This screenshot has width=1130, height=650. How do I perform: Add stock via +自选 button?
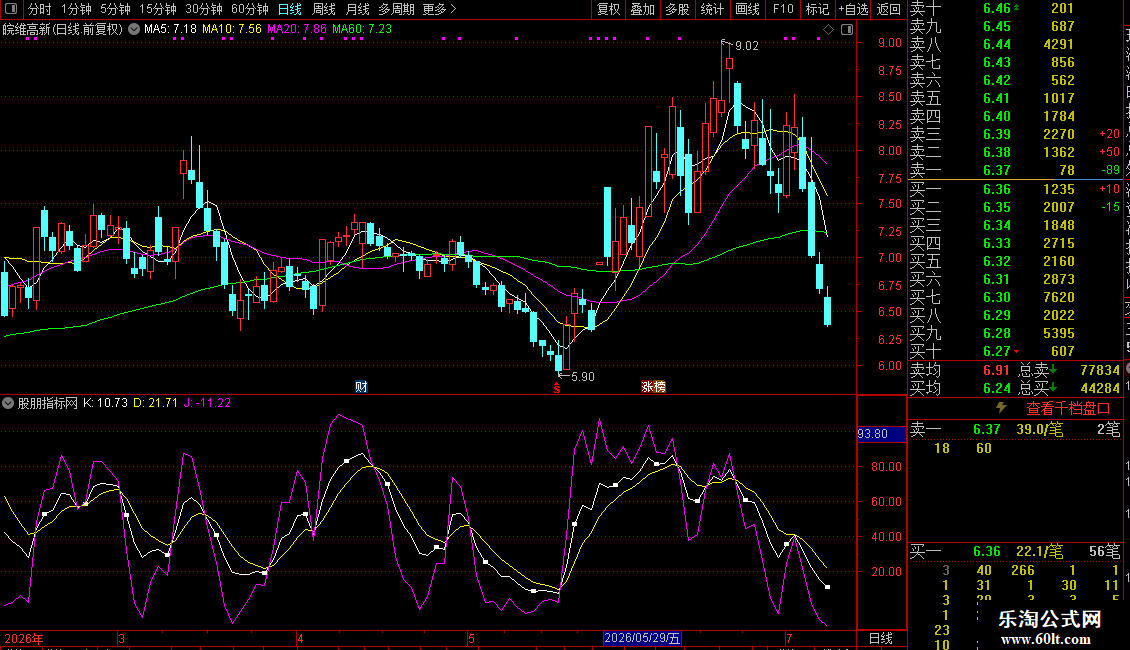[x=853, y=9]
